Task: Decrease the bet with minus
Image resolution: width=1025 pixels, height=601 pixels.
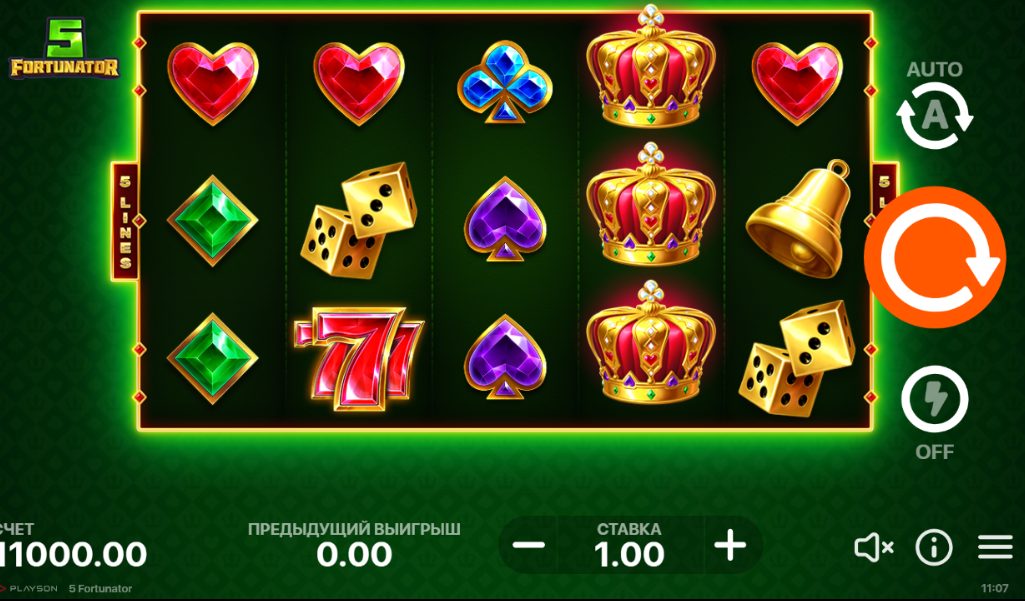Action: pos(529,545)
